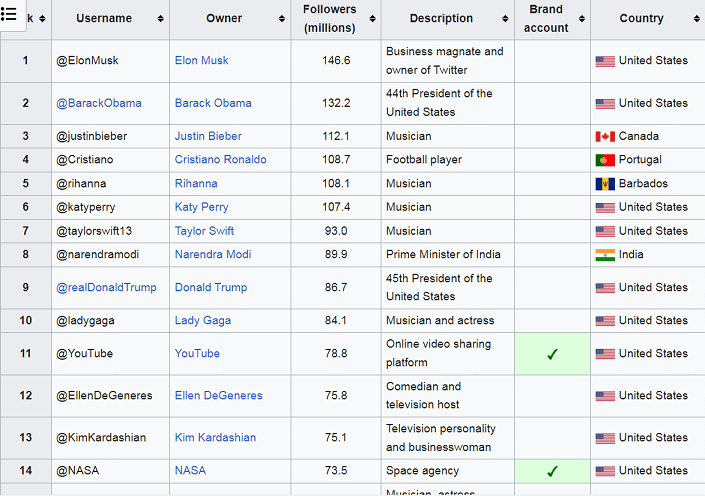The image size is (705, 496).
Task: Select the 146.6 followers value
Action: click(336, 60)
